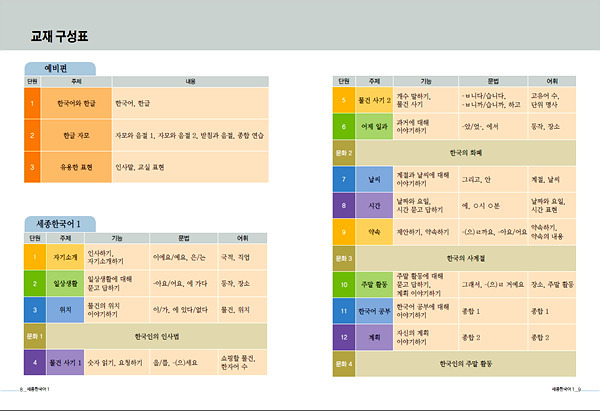Click the vocabulary cell "장소, 주말 활동"
Viewport: 600px width, 411px height.
(552, 285)
